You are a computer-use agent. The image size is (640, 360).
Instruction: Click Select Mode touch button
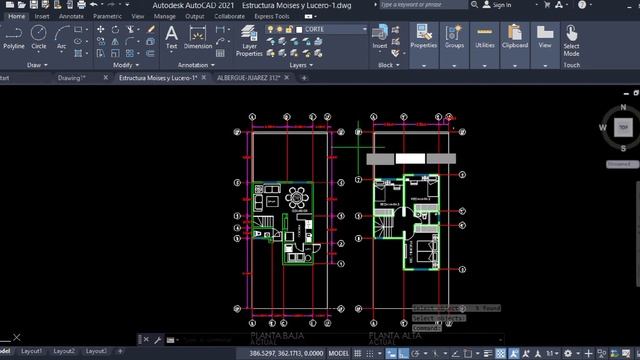571,40
